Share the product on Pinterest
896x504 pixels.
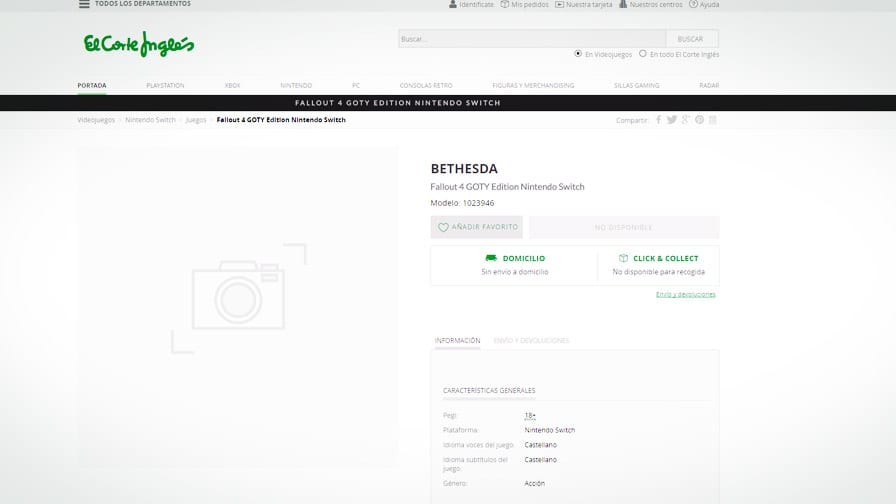[x=699, y=119]
